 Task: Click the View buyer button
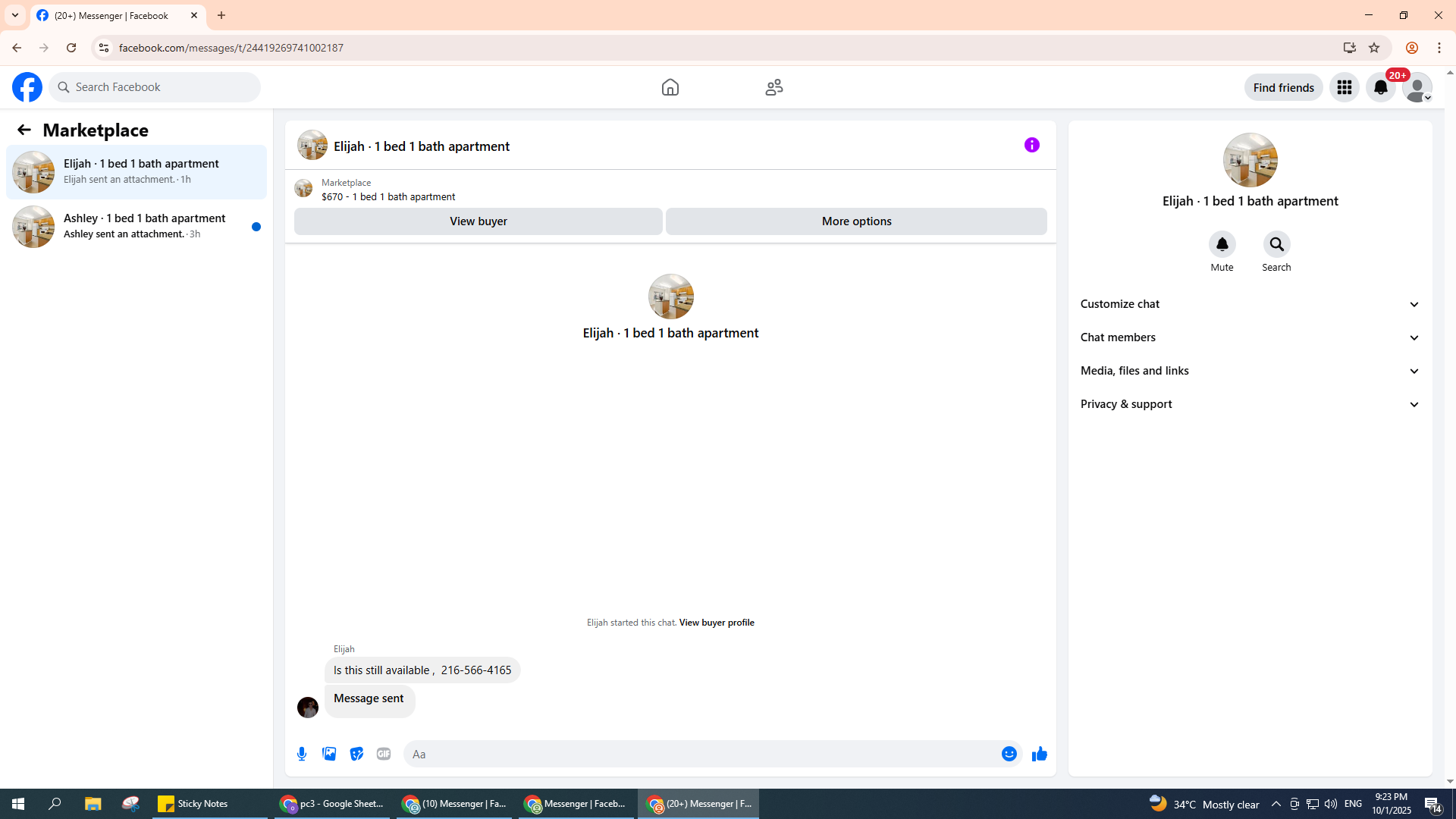[478, 221]
